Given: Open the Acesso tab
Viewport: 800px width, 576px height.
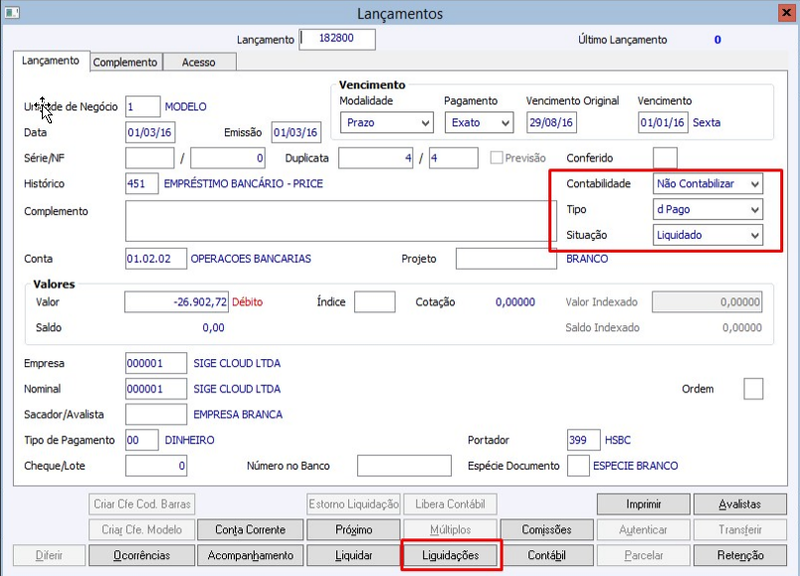Looking at the screenshot, I should (199, 62).
